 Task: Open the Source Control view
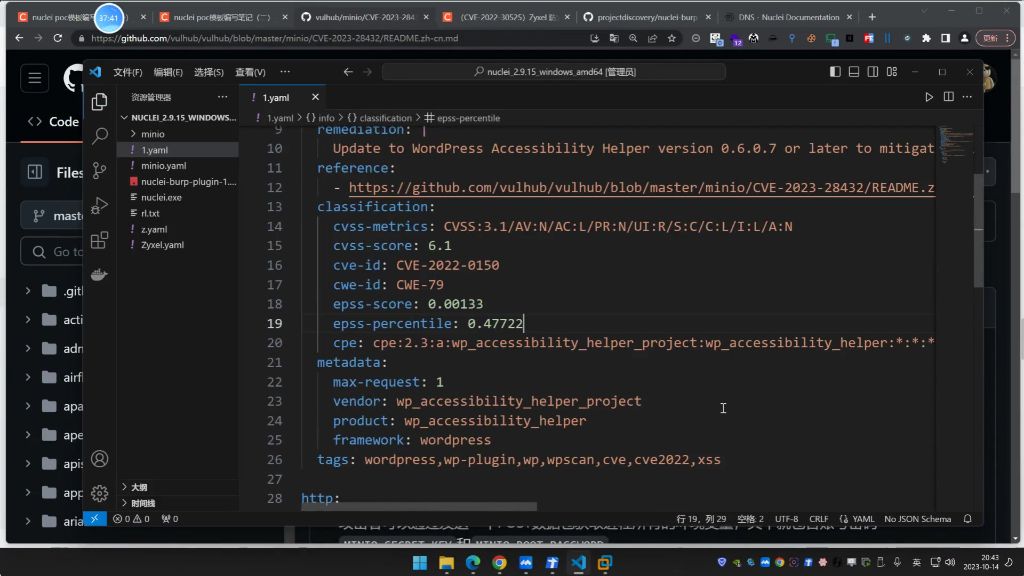99,170
